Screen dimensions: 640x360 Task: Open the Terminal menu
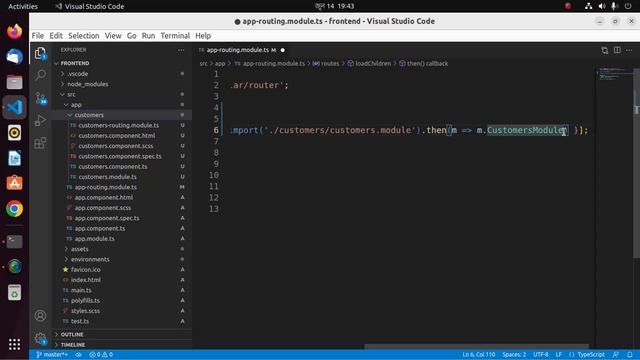click(175, 36)
